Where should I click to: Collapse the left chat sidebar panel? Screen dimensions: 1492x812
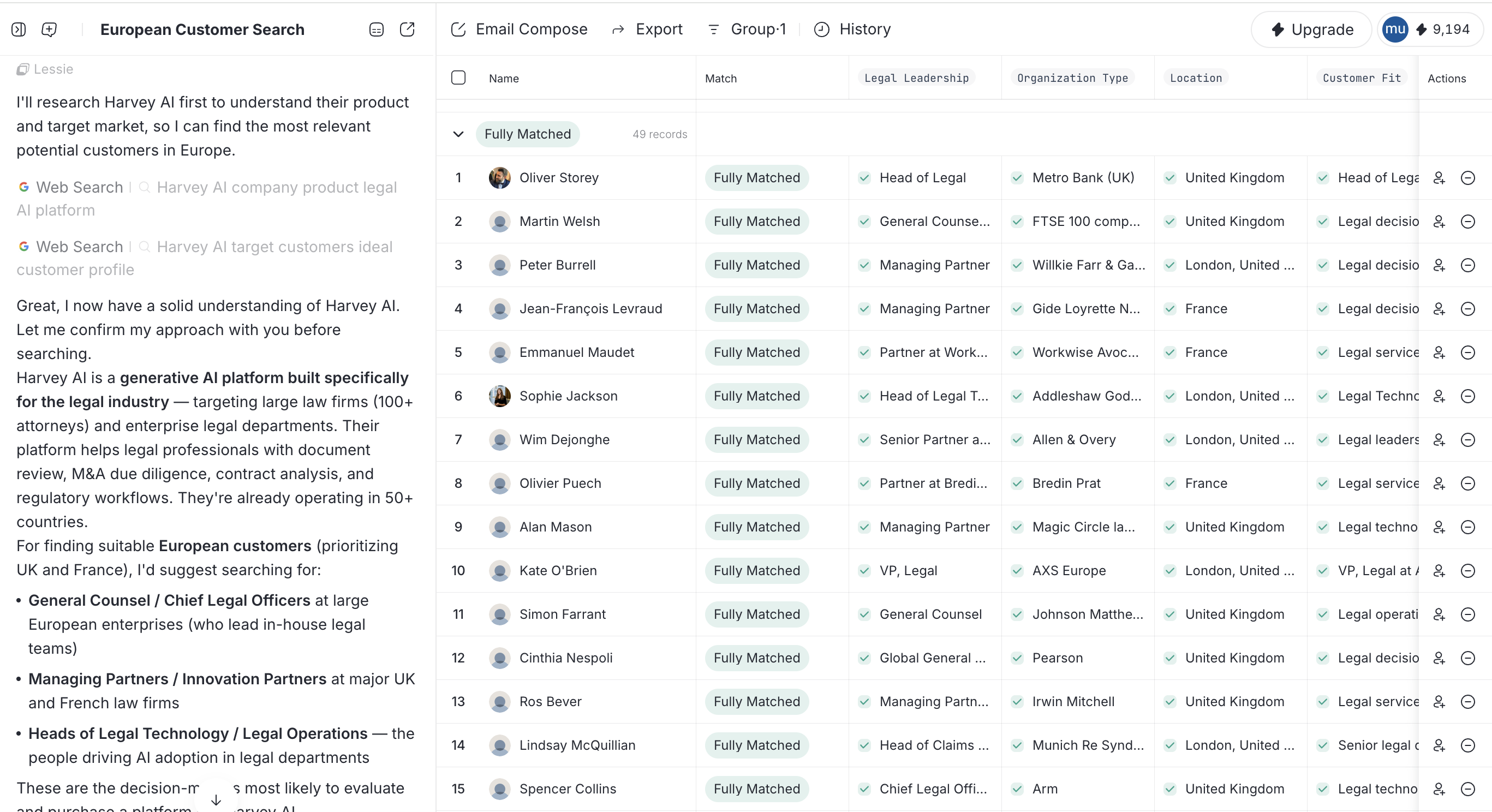(18, 29)
